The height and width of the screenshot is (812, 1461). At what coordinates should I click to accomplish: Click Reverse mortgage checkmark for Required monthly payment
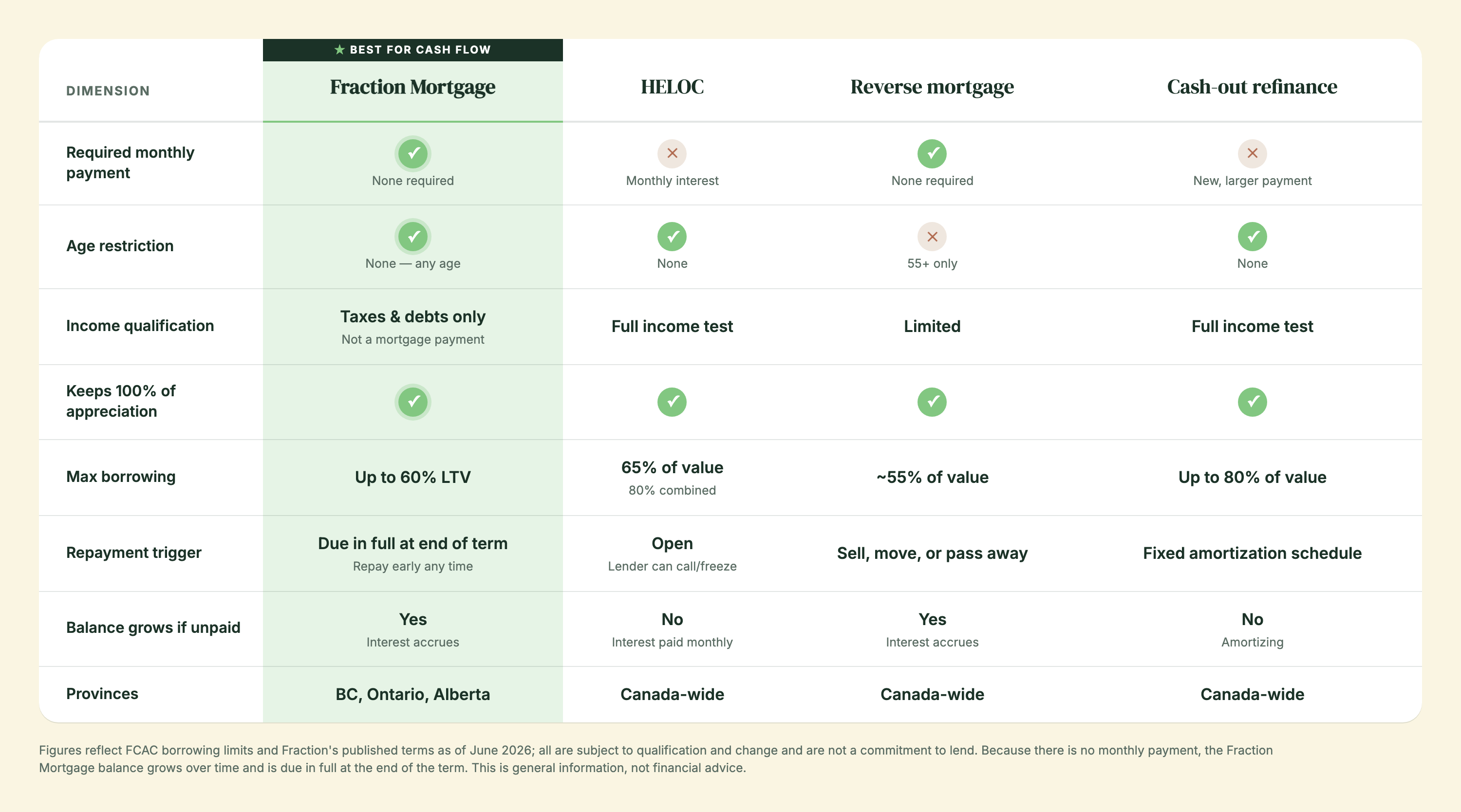coord(932,154)
